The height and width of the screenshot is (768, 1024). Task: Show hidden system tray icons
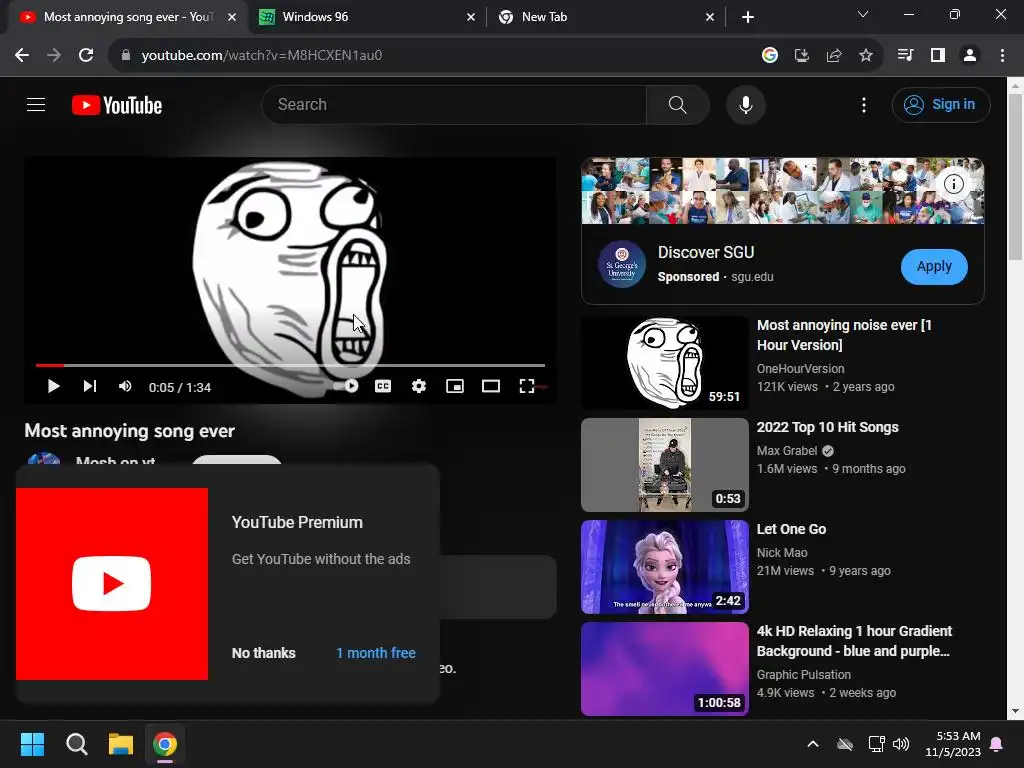point(813,744)
